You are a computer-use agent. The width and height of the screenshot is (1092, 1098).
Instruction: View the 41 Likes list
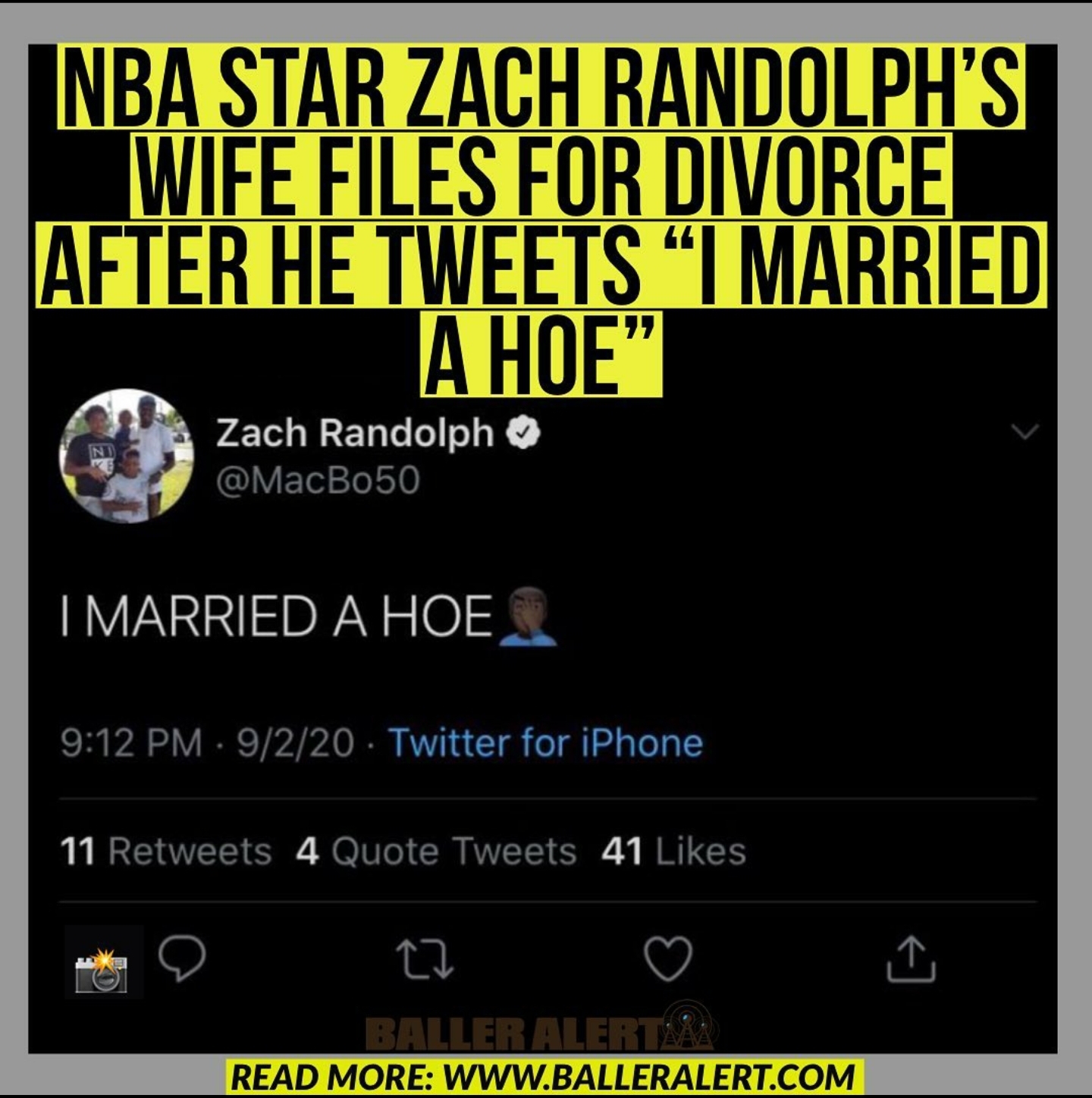674,851
